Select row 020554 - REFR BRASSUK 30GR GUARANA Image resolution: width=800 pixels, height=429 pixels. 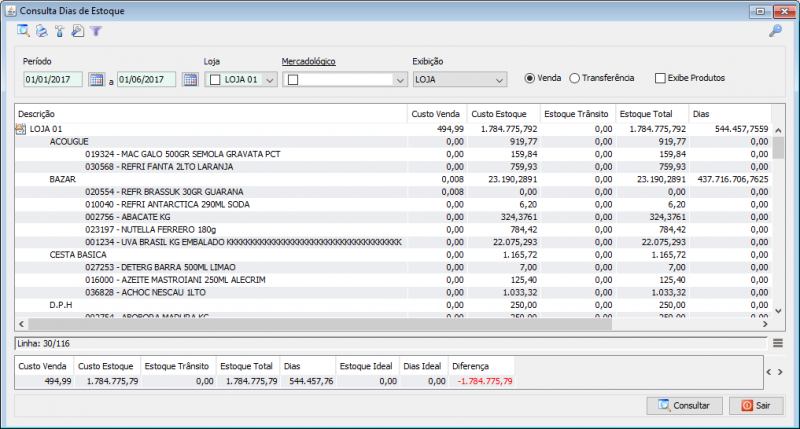pyautogui.click(x=393, y=192)
